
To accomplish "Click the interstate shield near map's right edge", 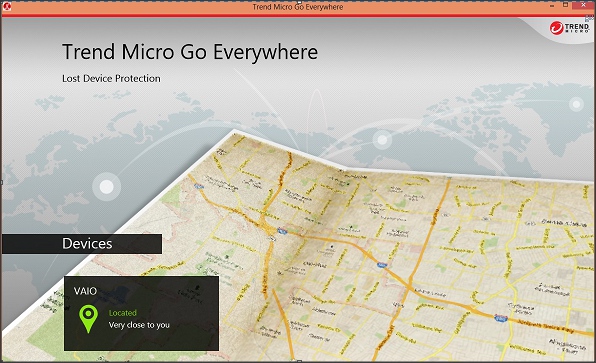I will [501, 318].
